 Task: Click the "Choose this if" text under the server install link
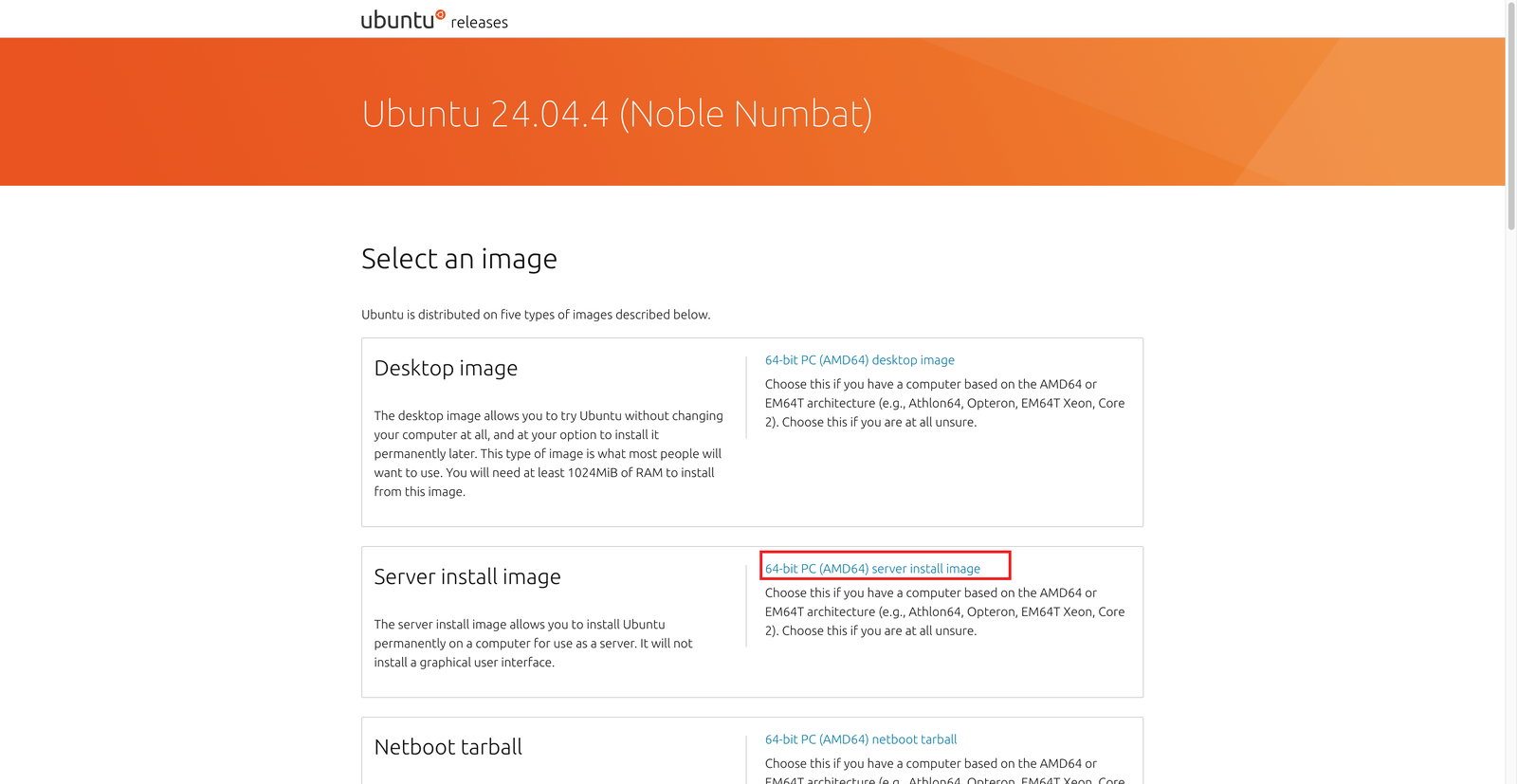[x=945, y=611]
